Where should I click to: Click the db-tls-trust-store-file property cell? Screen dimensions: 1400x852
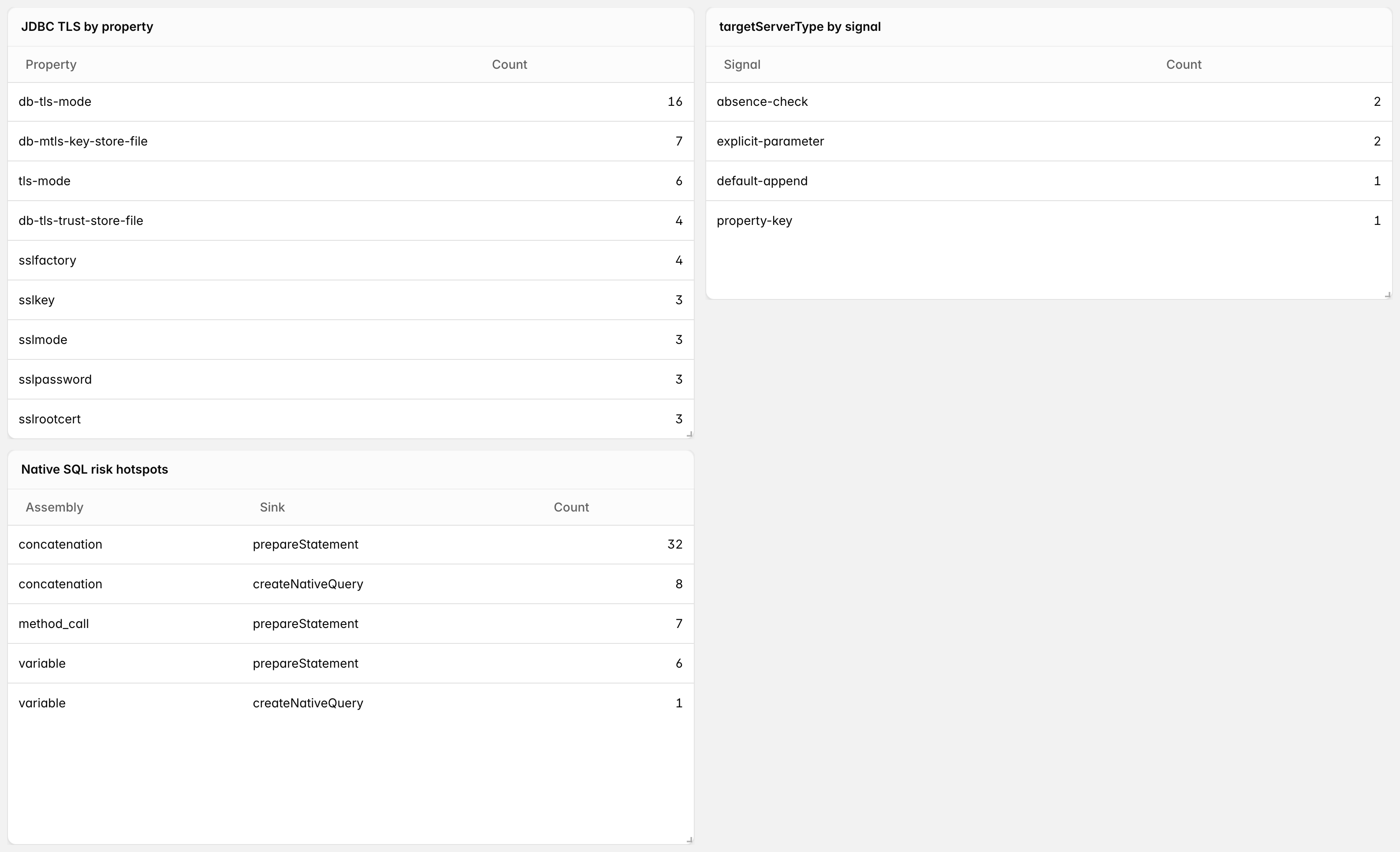click(81, 220)
